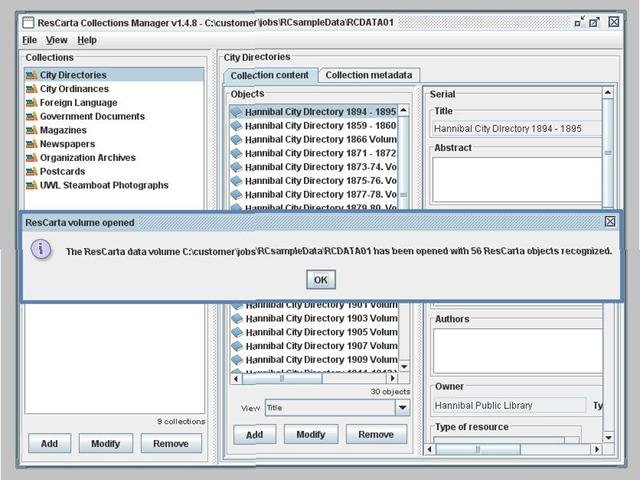
Task: Click the information icon in the dialog
Action: coord(41,250)
